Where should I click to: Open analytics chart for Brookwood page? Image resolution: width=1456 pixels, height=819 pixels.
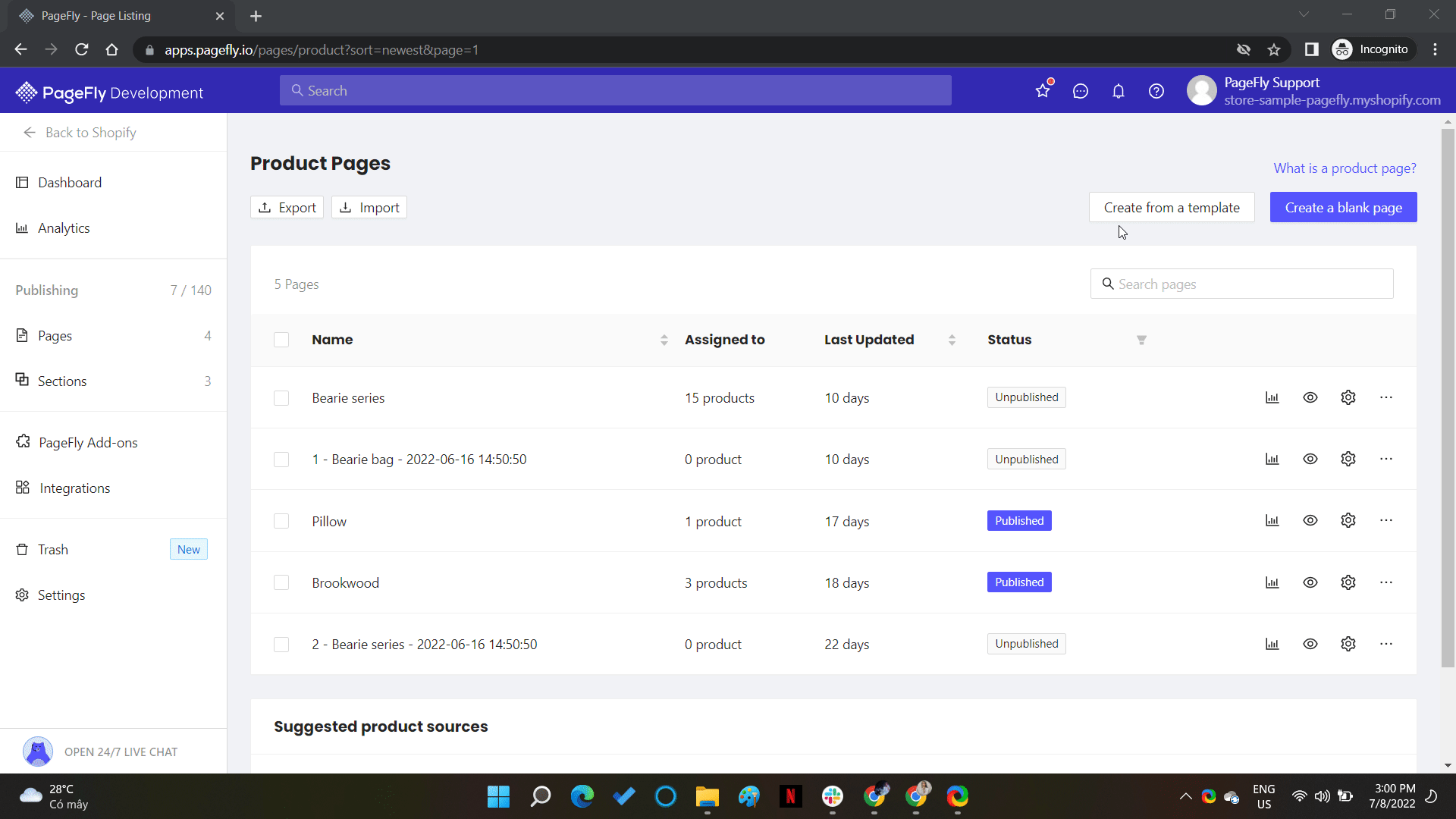coord(1272,582)
